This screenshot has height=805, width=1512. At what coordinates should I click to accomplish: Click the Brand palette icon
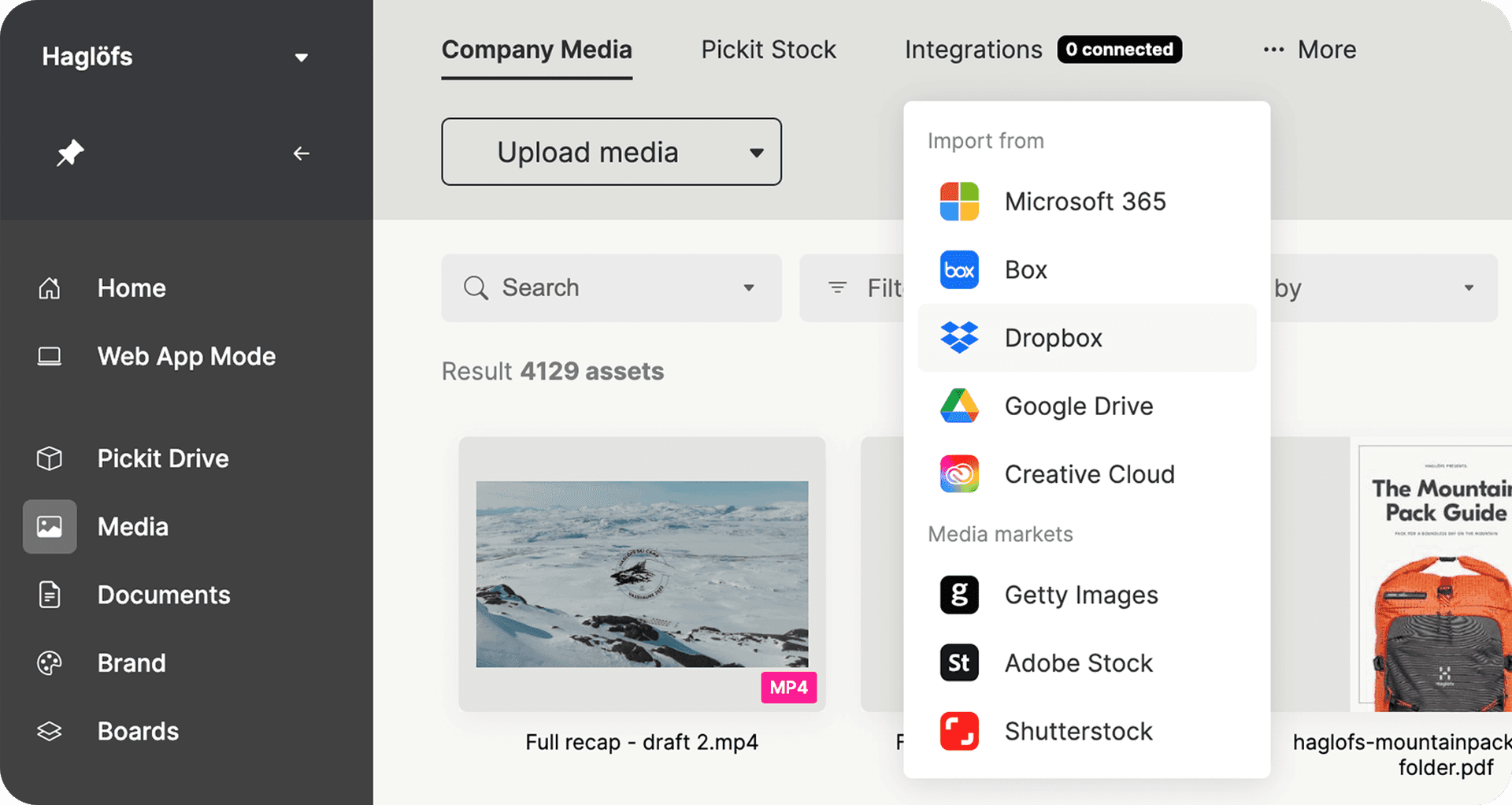click(x=50, y=663)
